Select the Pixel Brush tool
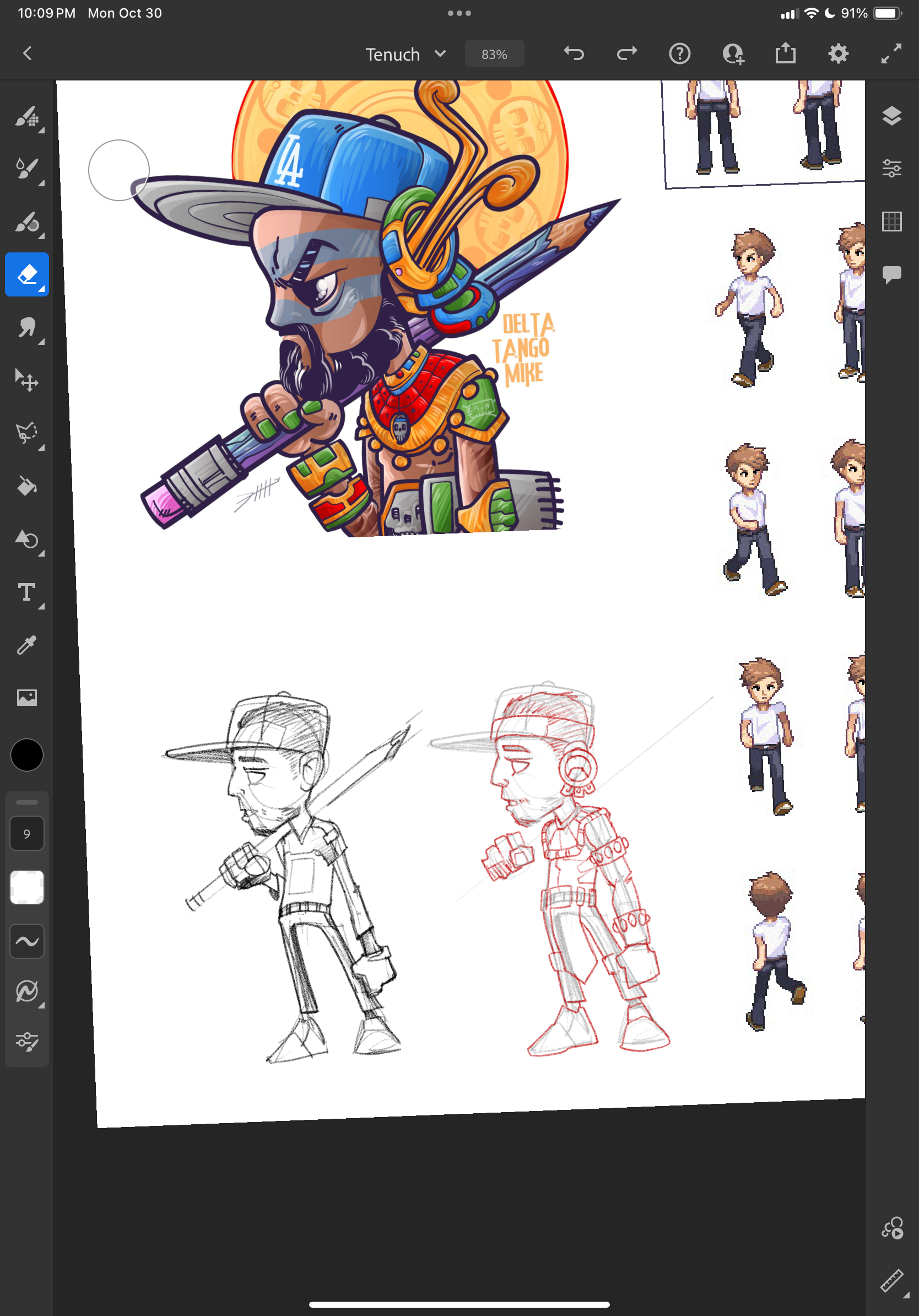The height and width of the screenshot is (1316, 919). (x=27, y=116)
